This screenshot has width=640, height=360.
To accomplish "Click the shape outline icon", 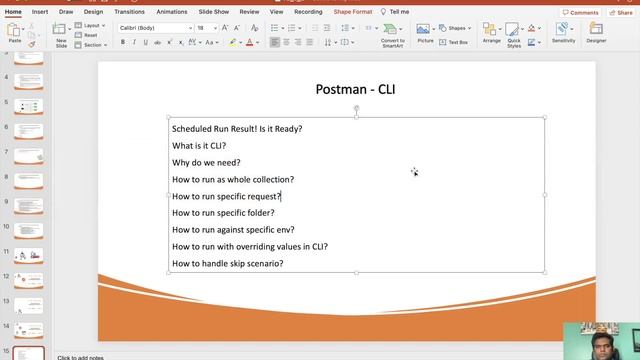I will coord(531,42).
